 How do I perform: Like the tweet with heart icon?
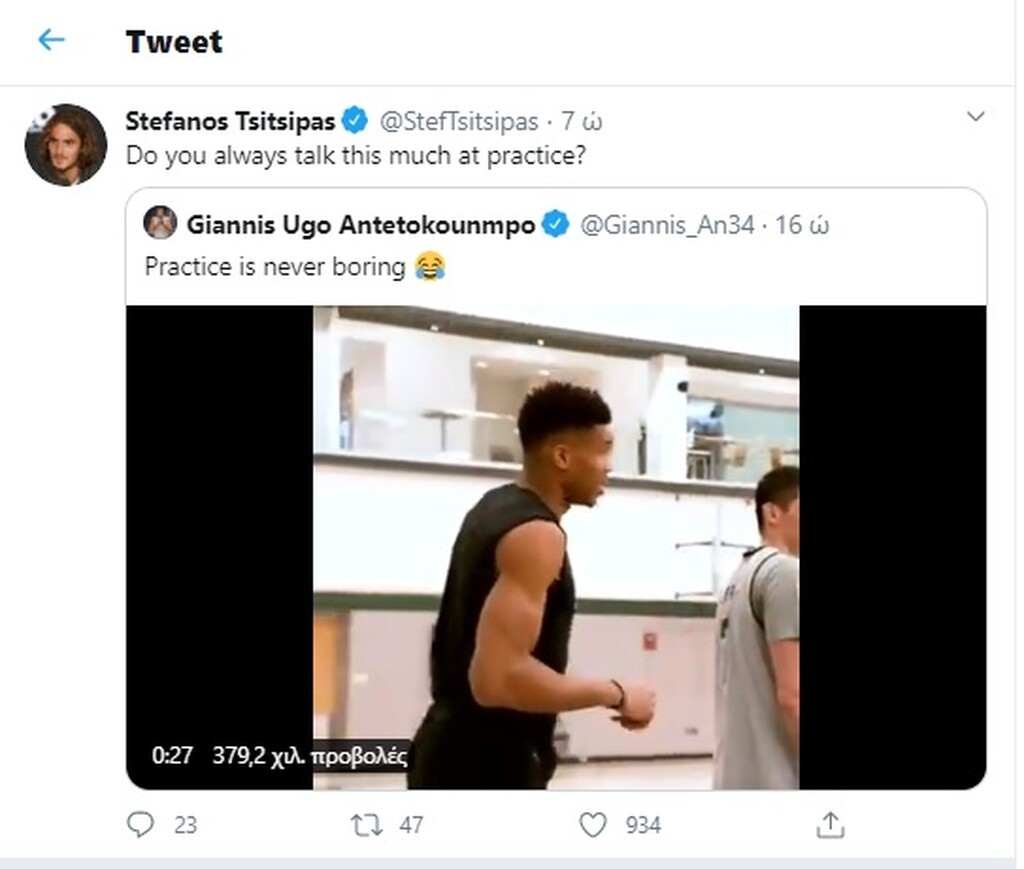[593, 824]
